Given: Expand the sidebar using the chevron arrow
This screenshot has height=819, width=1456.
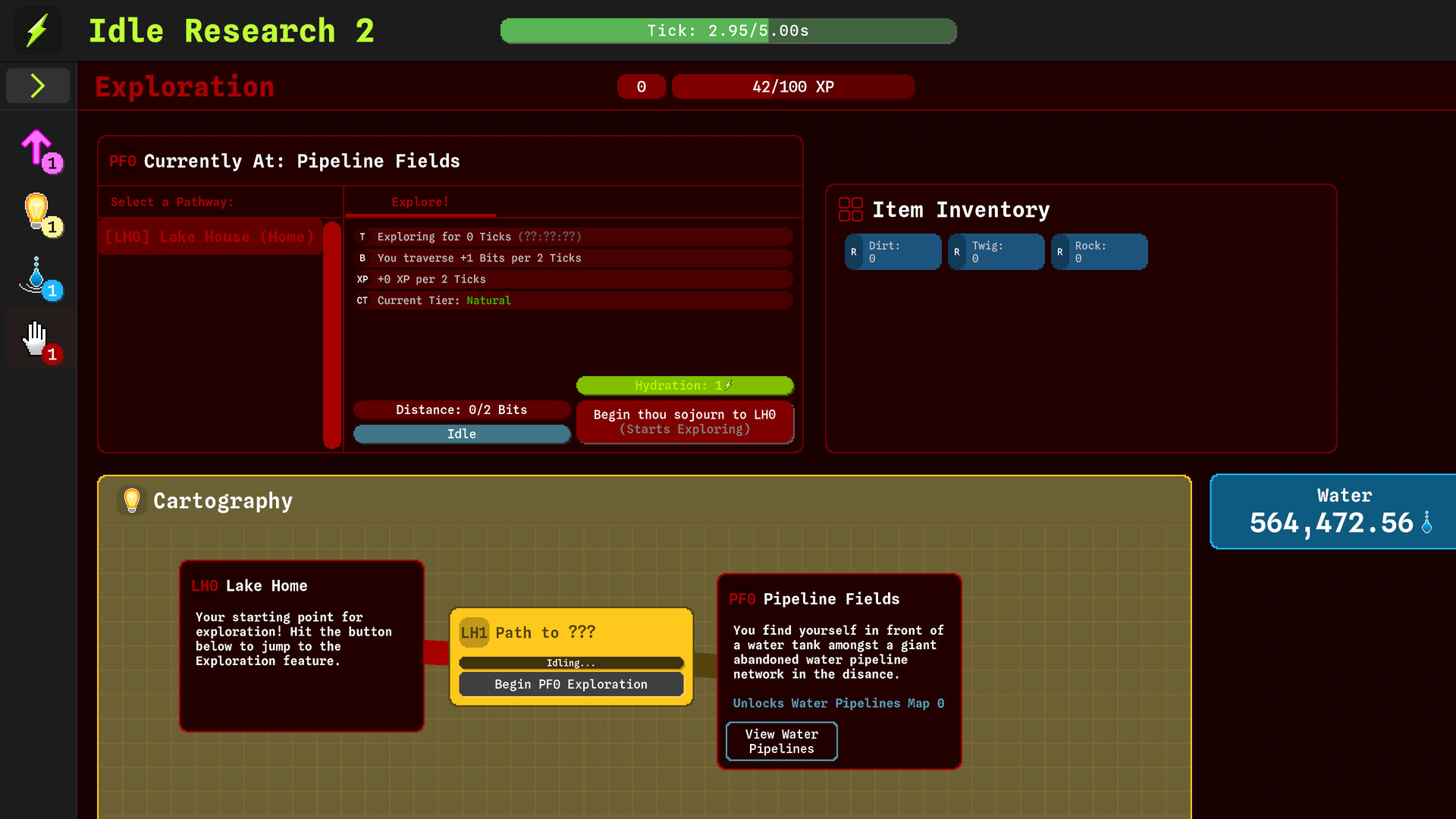Looking at the screenshot, I should pos(37,86).
